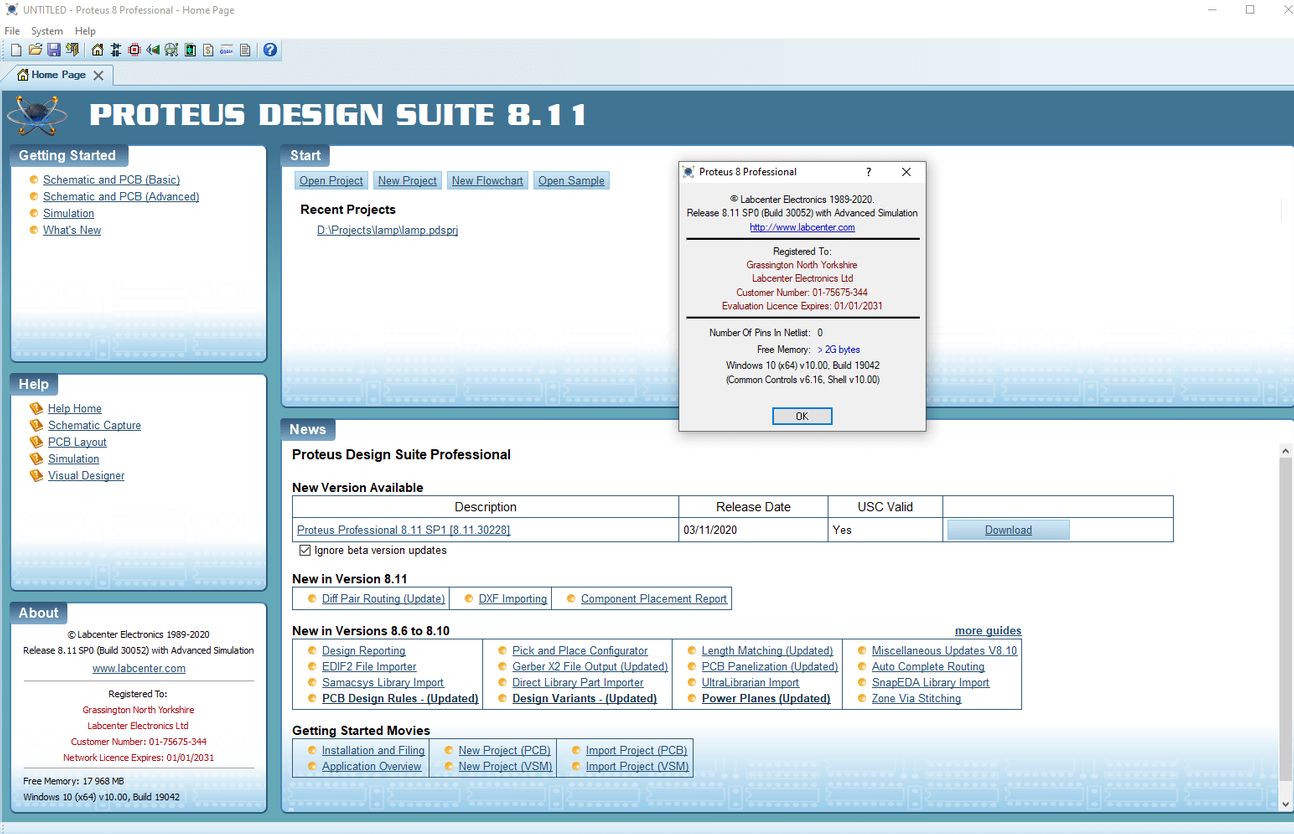This screenshot has height=834, width=1294.
Task: Play Import Project (VSM) movie
Action: coord(637,767)
